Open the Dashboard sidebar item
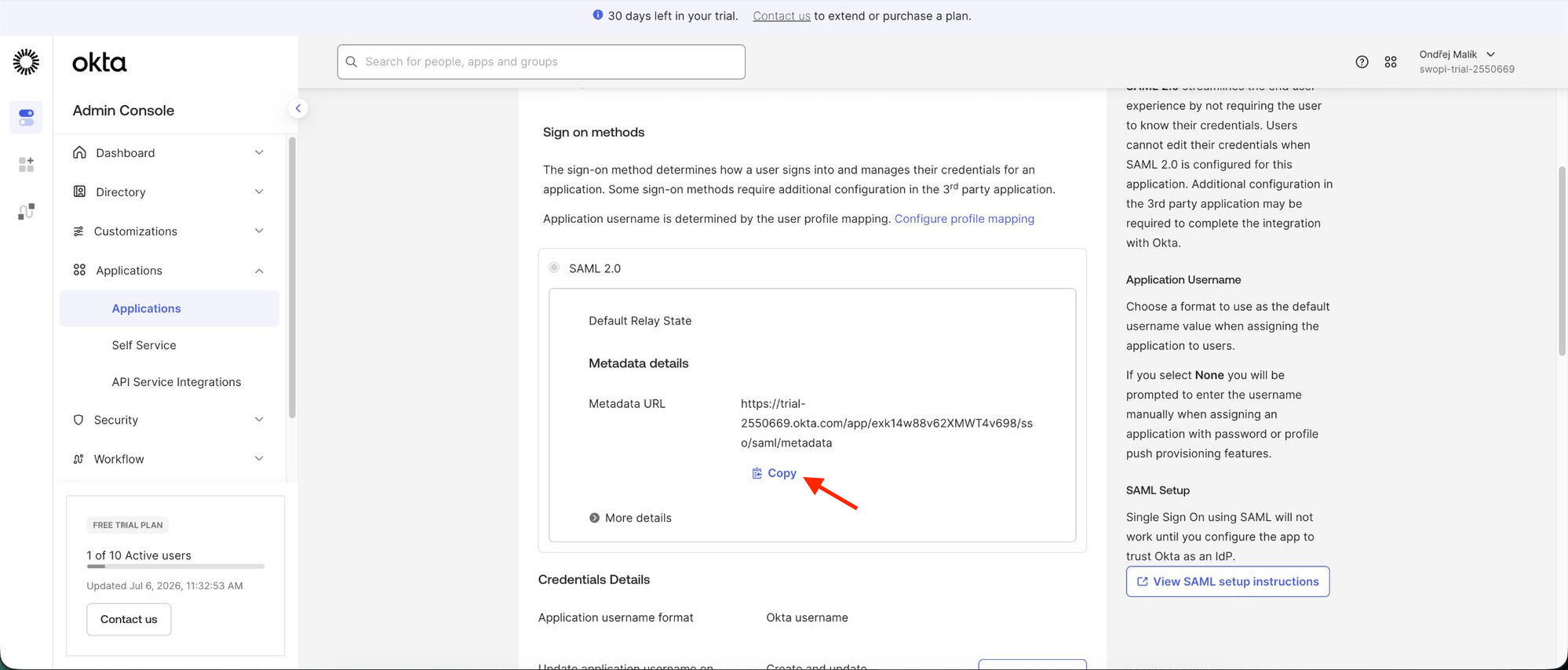This screenshot has width=1568, height=670. (168, 152)
